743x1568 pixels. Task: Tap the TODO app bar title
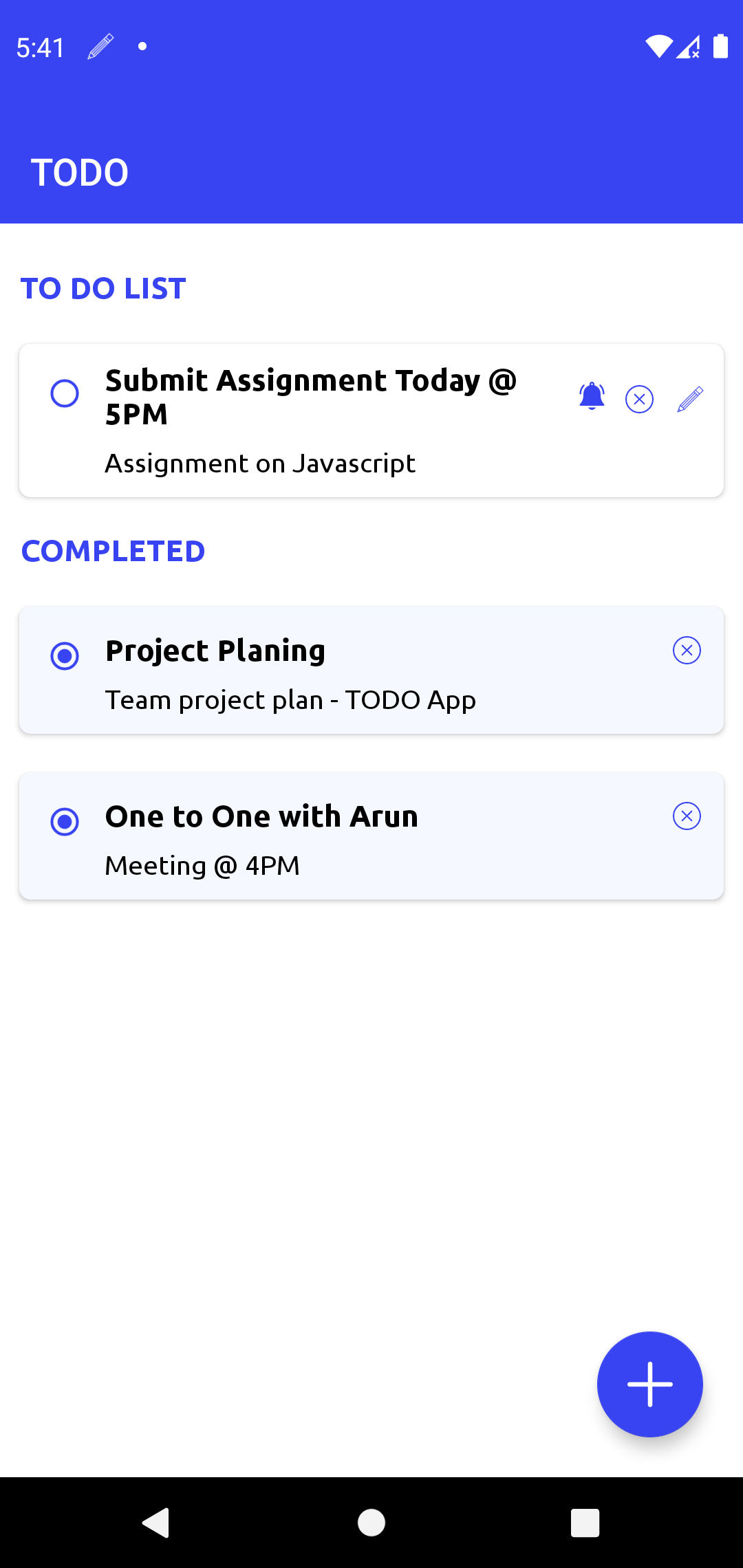[x=78, y=172]
